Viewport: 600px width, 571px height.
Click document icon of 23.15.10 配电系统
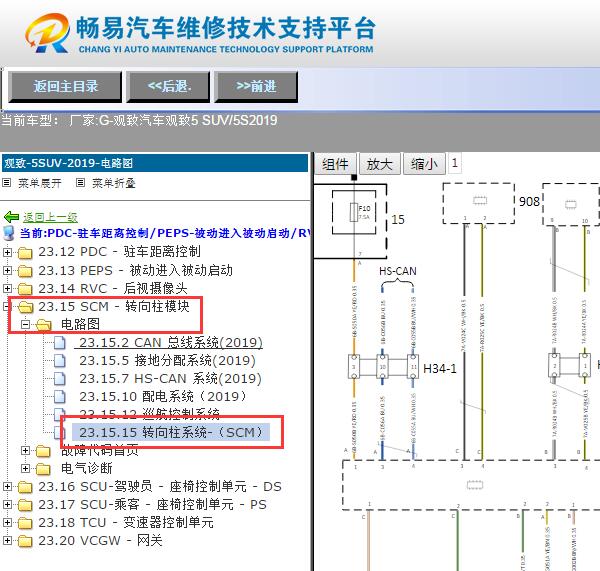tap(60, 397)
